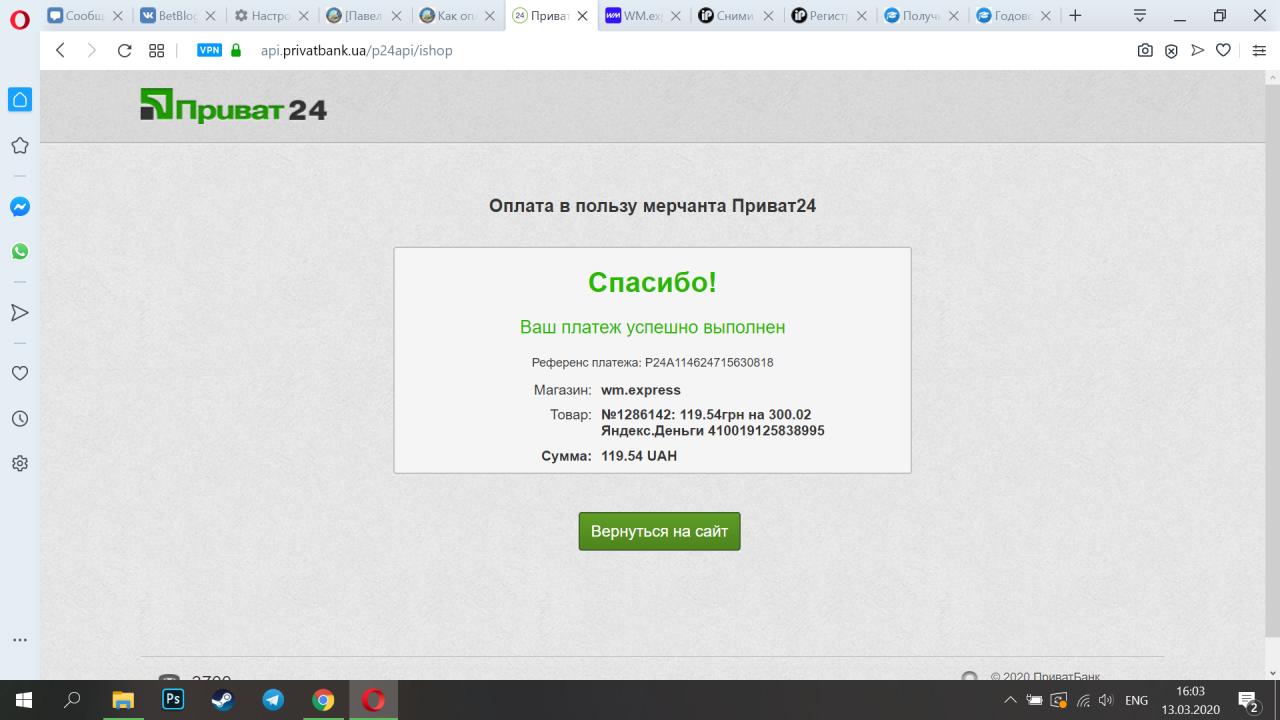This screenshot has width=1280, height=720.
Task: Open the Windows Start menu
Action: [23, 700]
